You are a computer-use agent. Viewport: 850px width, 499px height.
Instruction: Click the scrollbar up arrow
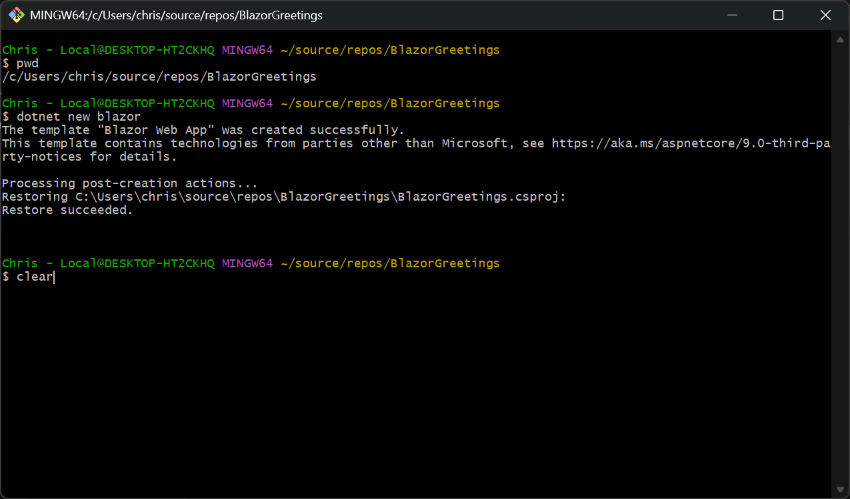(842, 38)
